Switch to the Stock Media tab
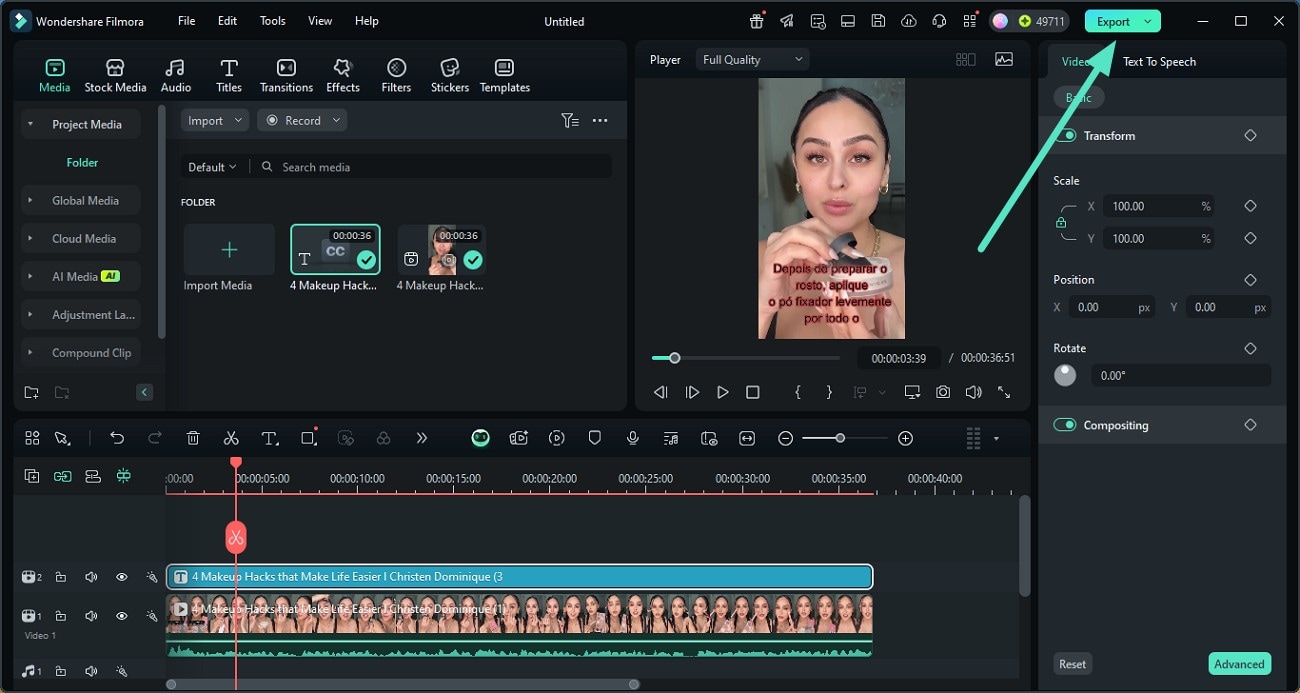Screen dimensions: 1300x693 [x=115, y=75]
